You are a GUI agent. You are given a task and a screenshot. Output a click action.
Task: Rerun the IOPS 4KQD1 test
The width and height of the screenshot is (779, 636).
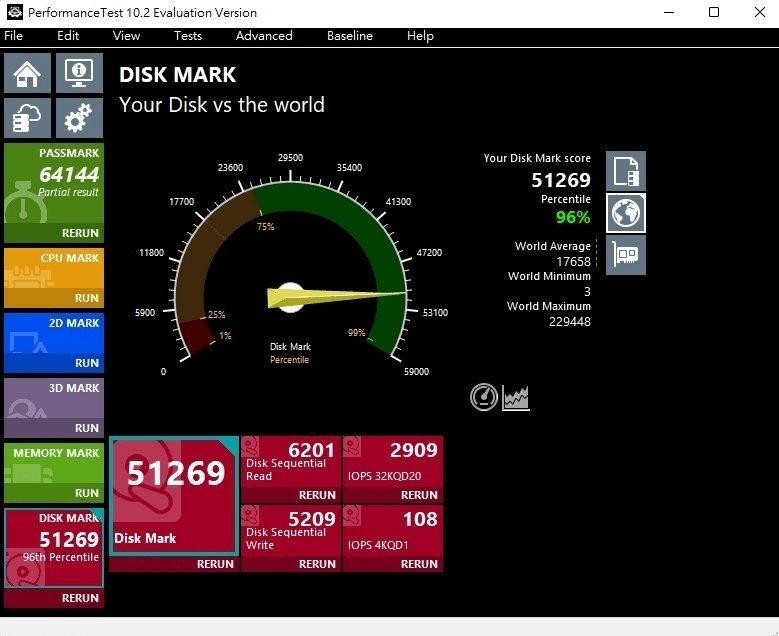tap(419, 564)
